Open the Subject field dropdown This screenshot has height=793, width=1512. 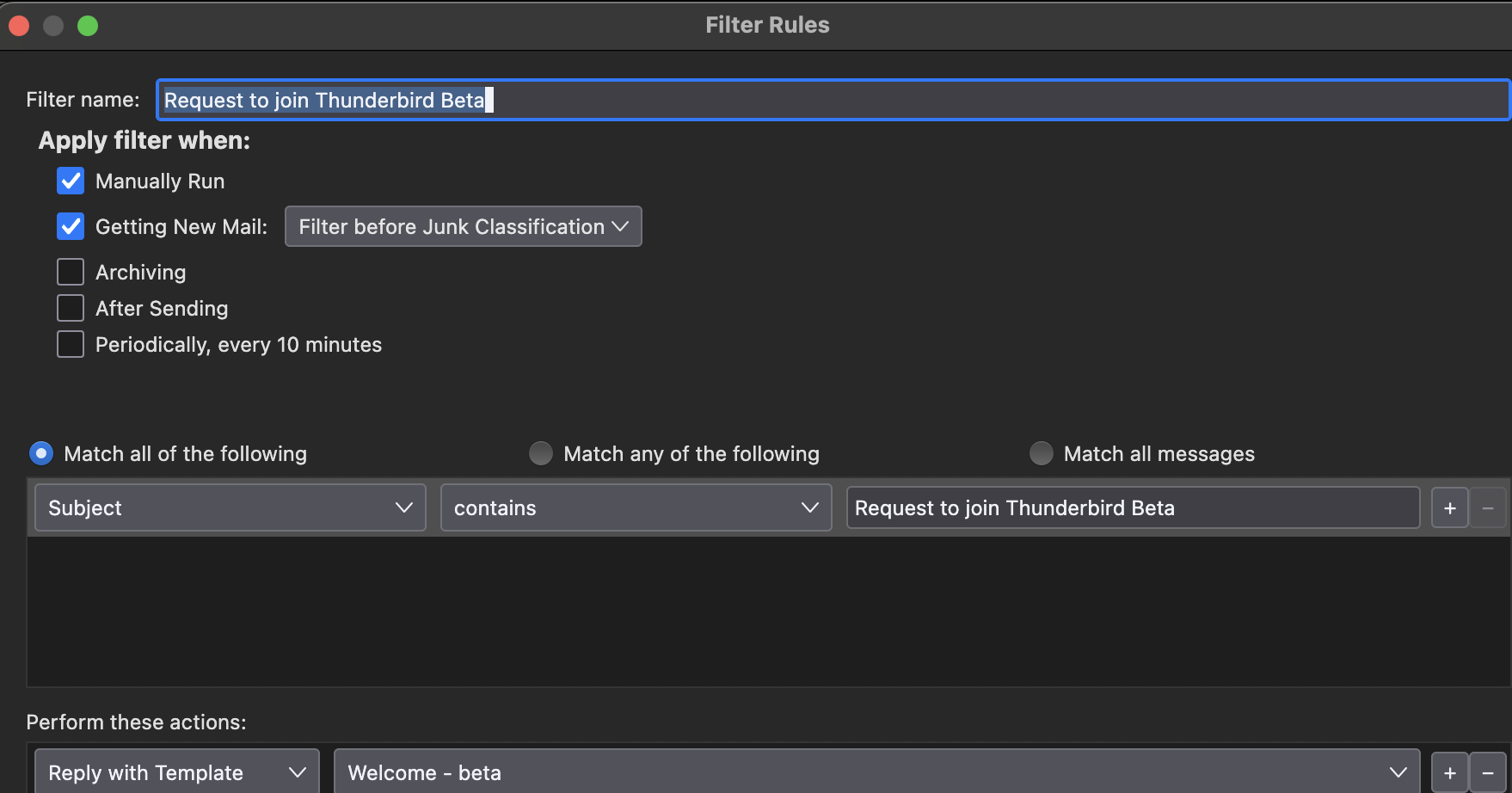coord(230,508)
